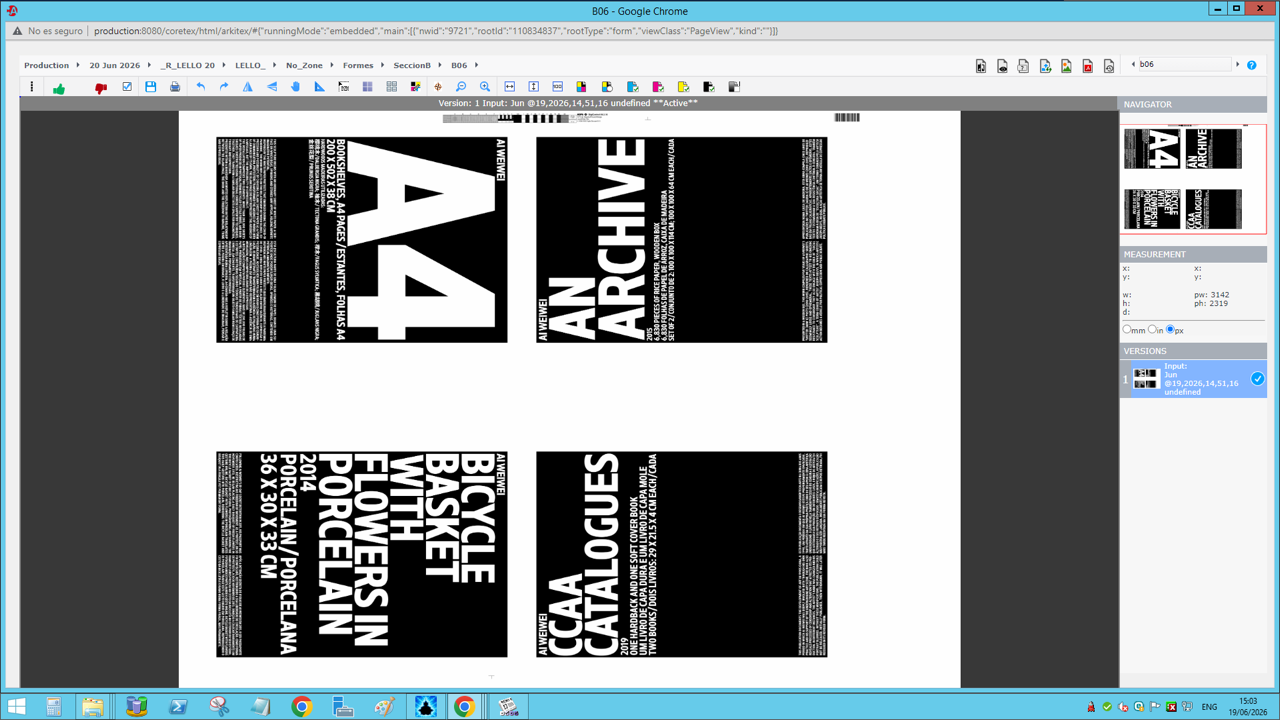The height and width of the screenshot is (720, 1280).
Task: Click the zoom out magnifier icon
Action: tap(461, 87)
